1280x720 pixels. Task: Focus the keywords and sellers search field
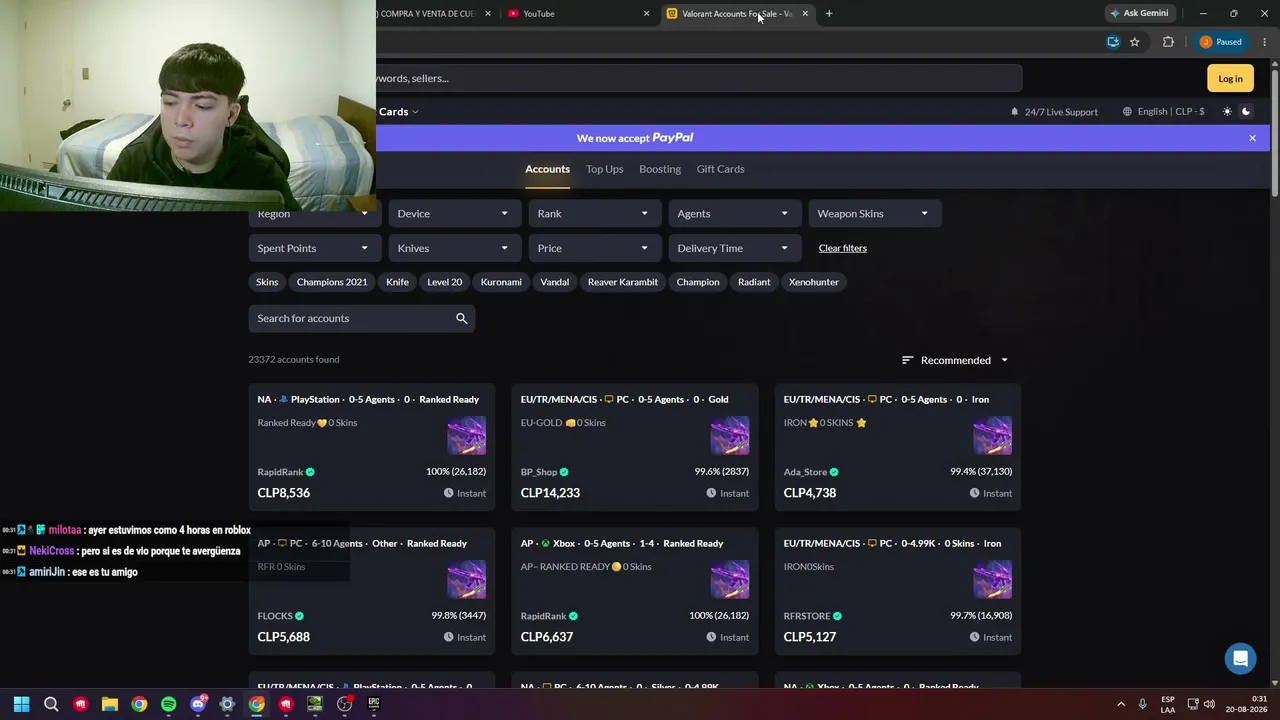pyautogui.click(x=699, y=78)
